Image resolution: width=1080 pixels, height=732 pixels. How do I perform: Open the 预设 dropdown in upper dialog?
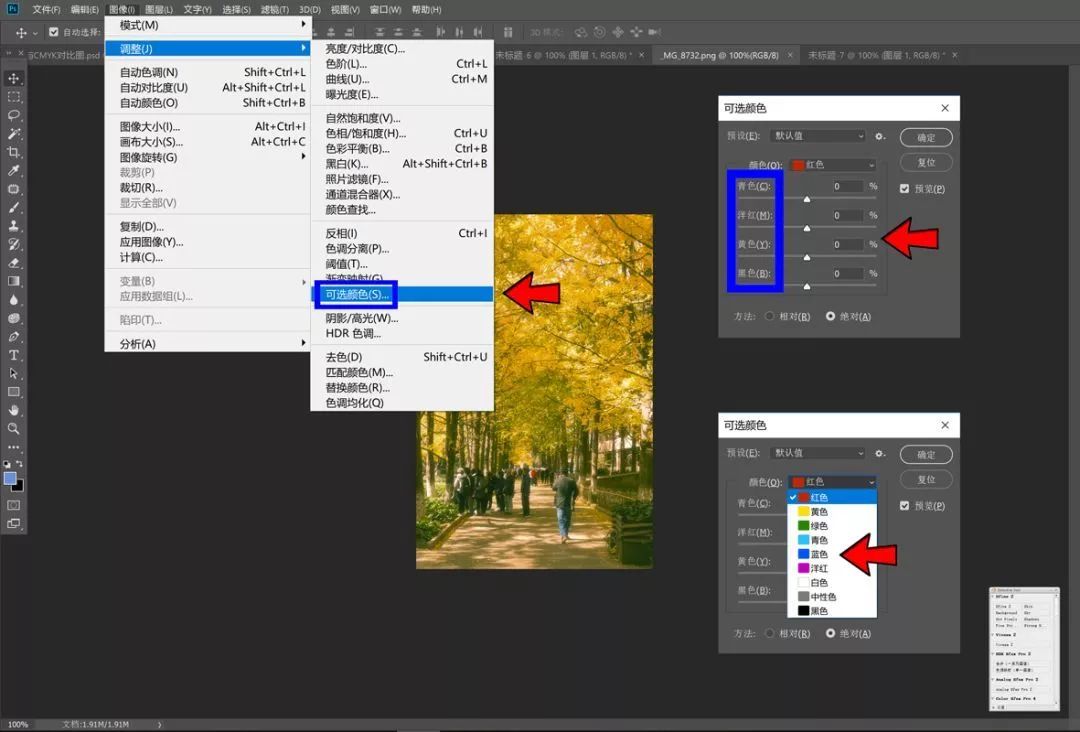[818, 136]
